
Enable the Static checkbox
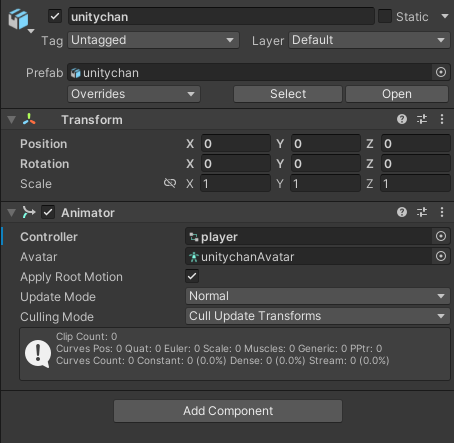tap(385, 16)
